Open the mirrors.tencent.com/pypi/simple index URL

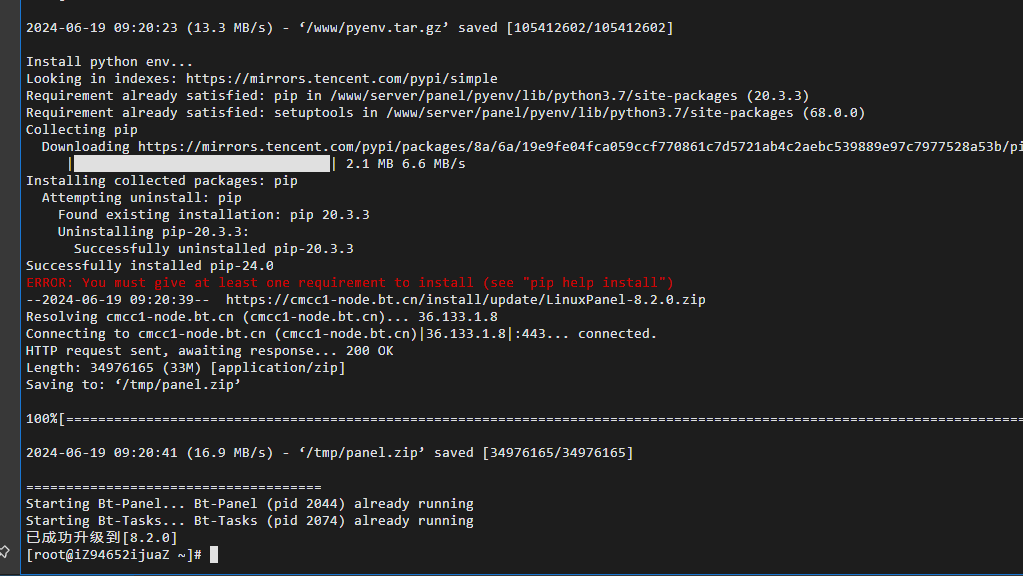coord(341,79)
